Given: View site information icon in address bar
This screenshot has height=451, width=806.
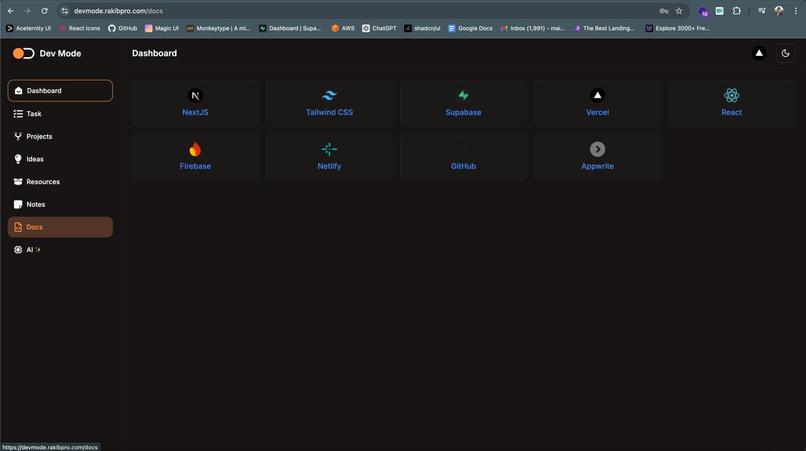Looking at the screenshot, I should click(64, 11).
